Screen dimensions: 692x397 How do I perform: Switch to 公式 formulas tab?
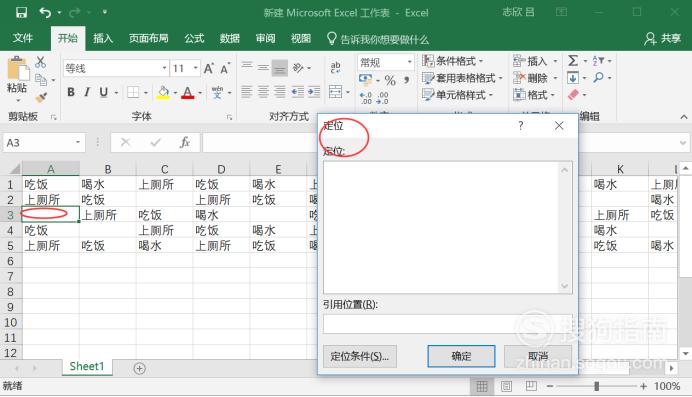tap(194, 38)
